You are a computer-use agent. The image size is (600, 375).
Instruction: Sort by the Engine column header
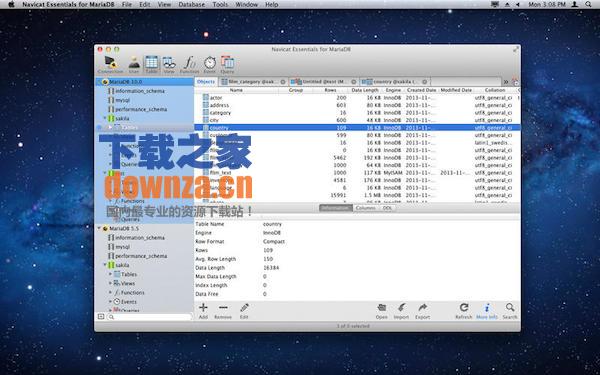tap(393, 90)
